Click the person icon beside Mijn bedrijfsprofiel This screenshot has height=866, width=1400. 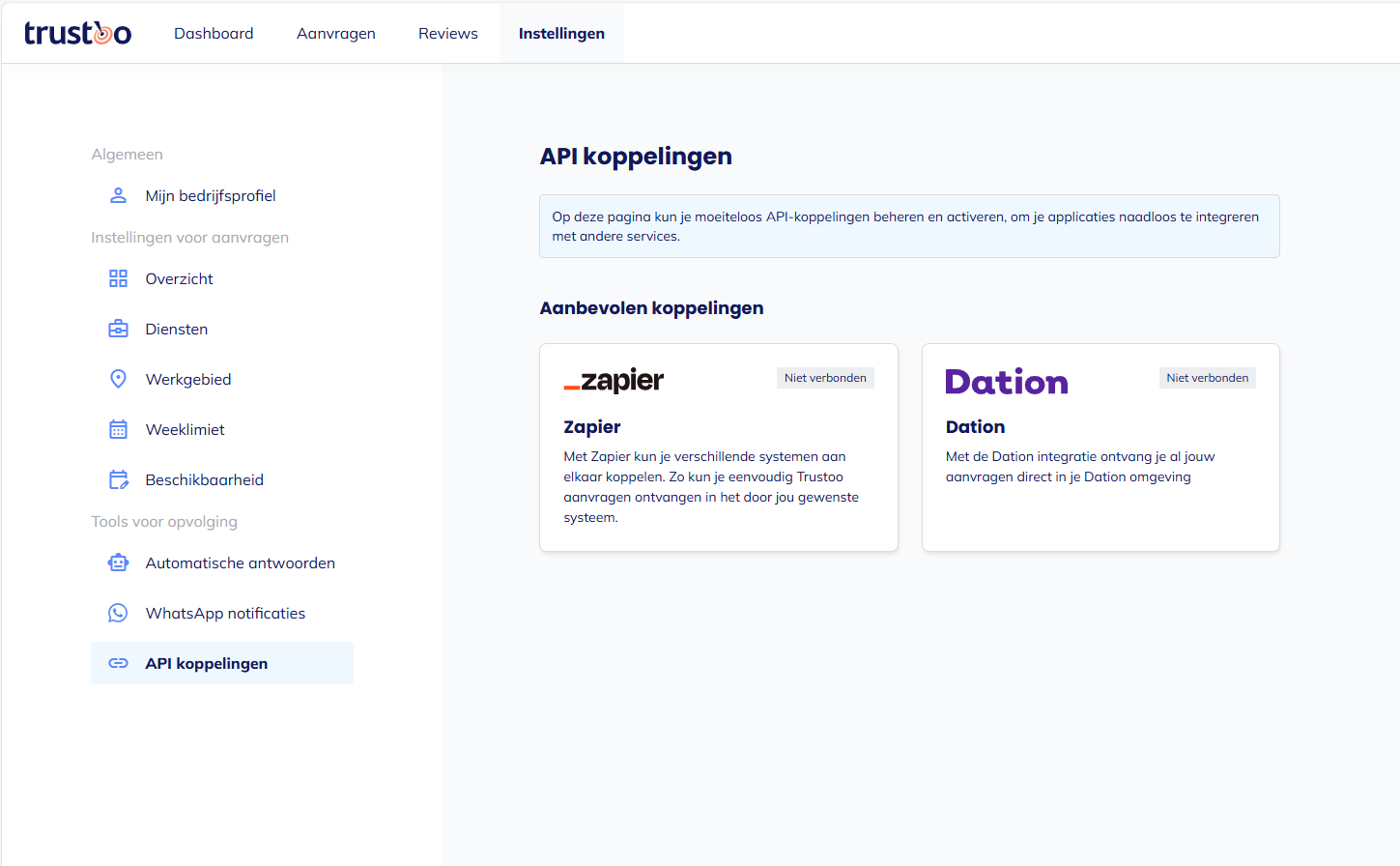118,195
